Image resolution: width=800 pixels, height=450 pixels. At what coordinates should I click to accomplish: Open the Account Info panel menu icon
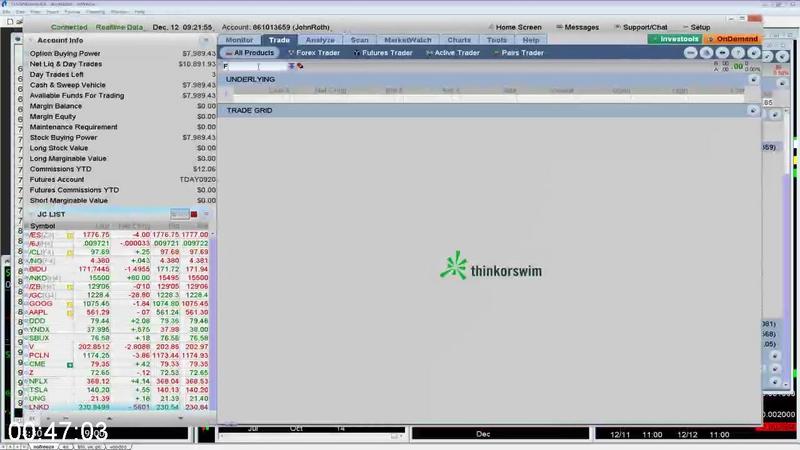click(x=206, y=40)
